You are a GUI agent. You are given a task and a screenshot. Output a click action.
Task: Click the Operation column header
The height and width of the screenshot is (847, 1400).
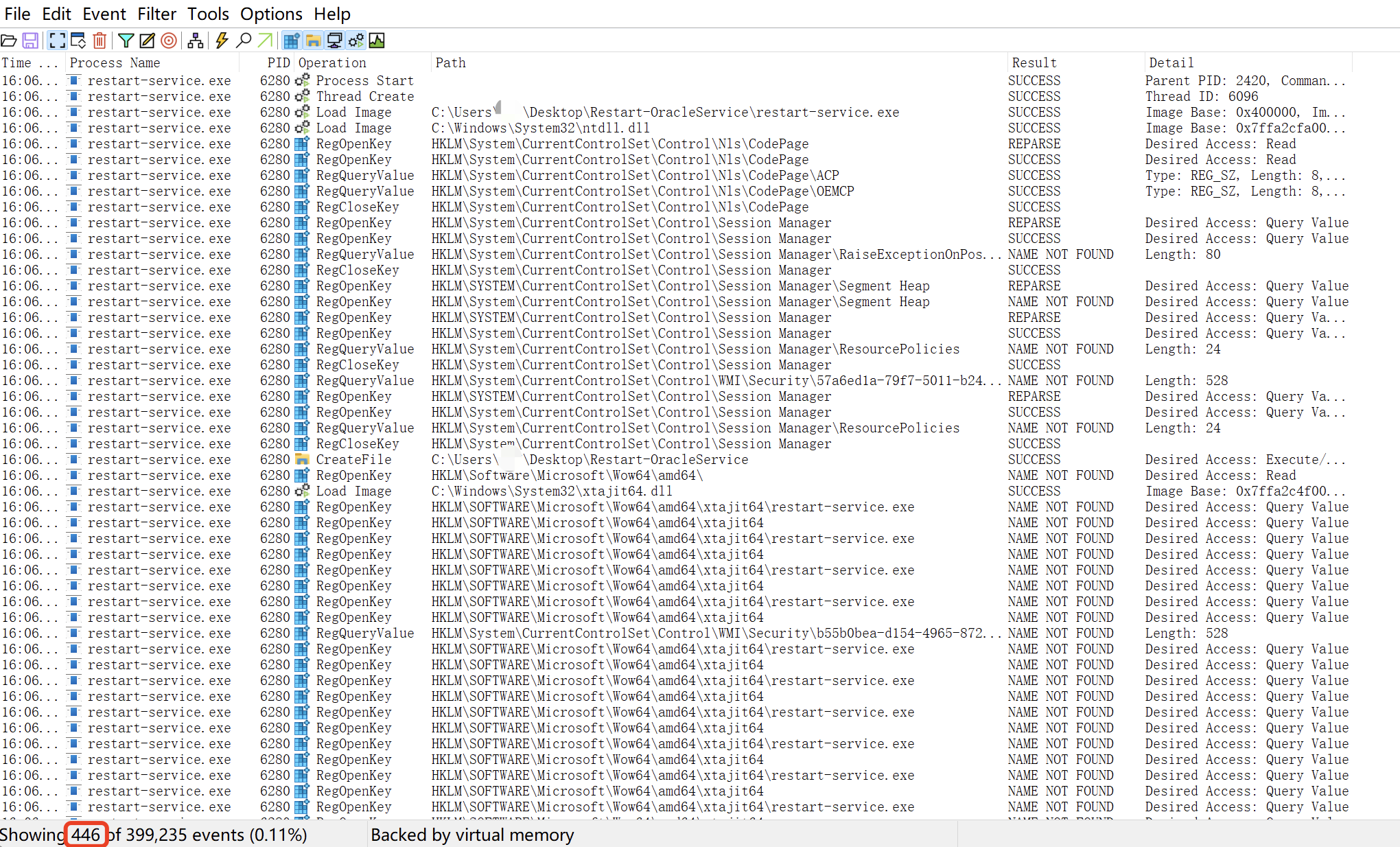coord(332,62)
